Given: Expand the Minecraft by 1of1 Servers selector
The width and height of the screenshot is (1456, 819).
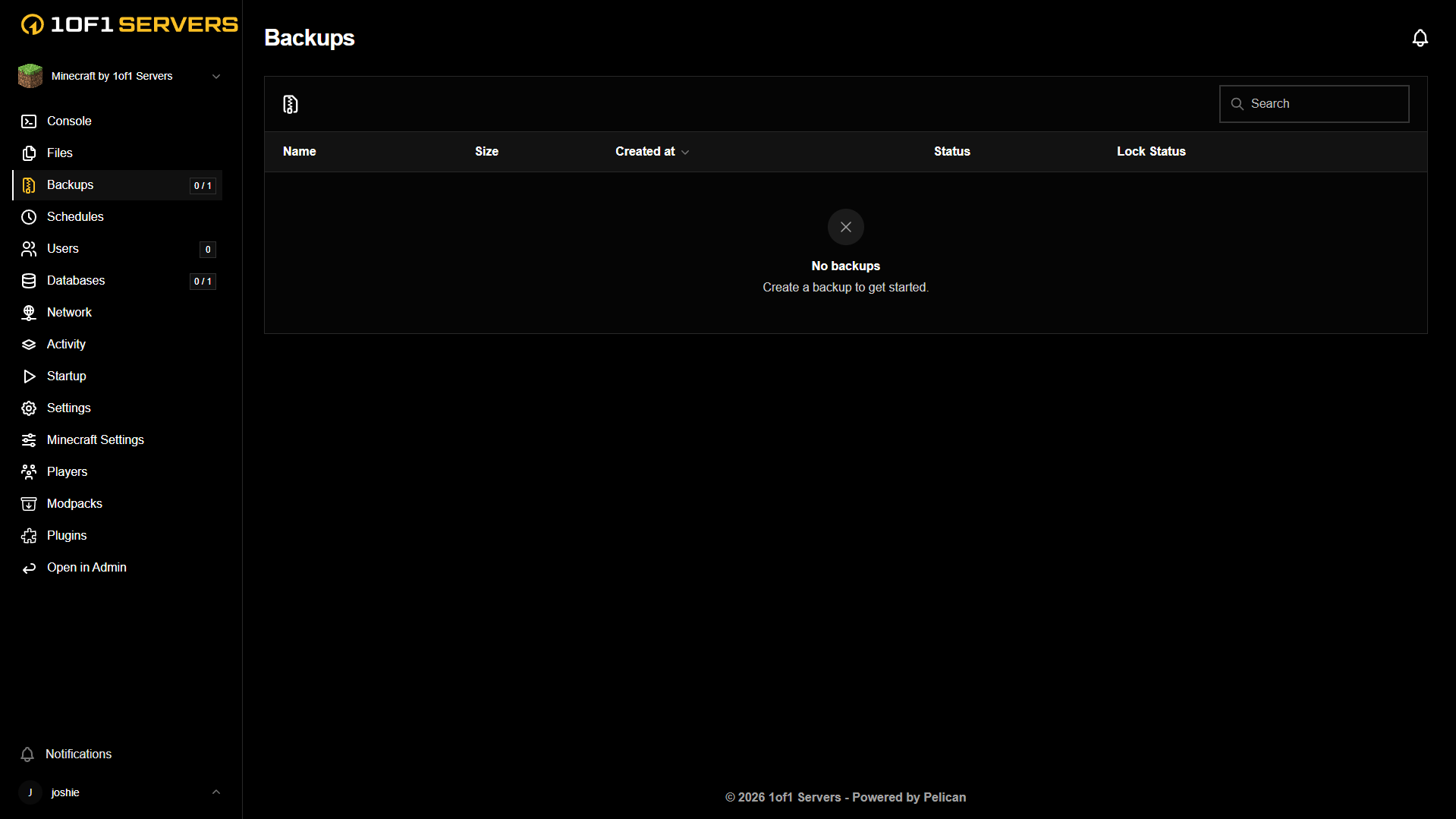Looking at the screenshot, I should 121,76.
